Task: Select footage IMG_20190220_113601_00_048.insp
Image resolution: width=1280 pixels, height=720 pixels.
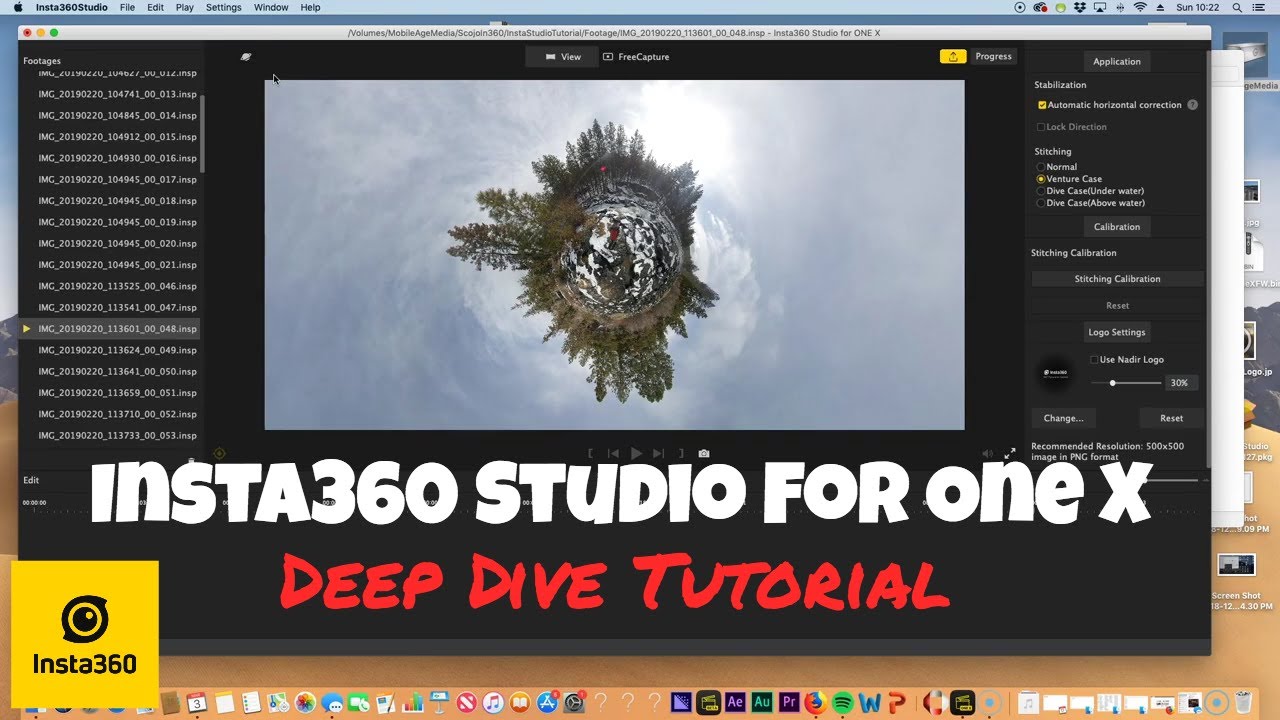Action: [109, 328]
